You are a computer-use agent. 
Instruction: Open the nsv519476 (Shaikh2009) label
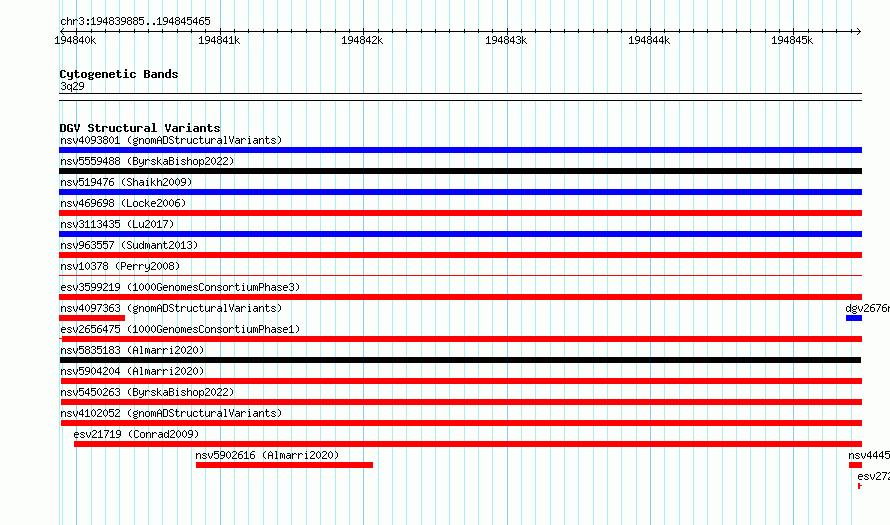pos(126,182)
